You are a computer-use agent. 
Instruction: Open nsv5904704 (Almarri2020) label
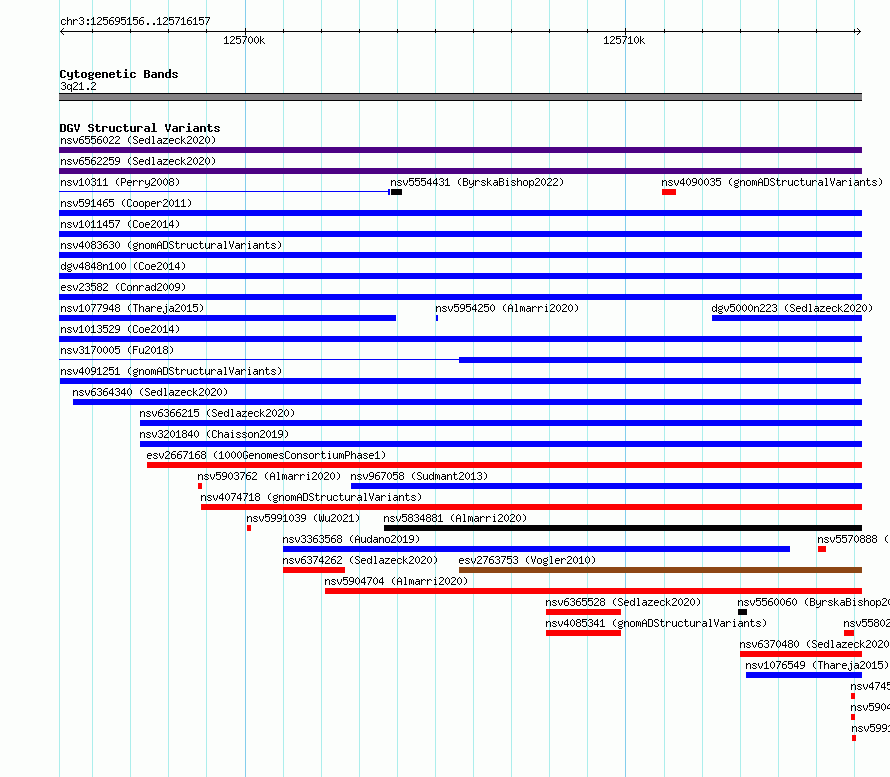396,581
